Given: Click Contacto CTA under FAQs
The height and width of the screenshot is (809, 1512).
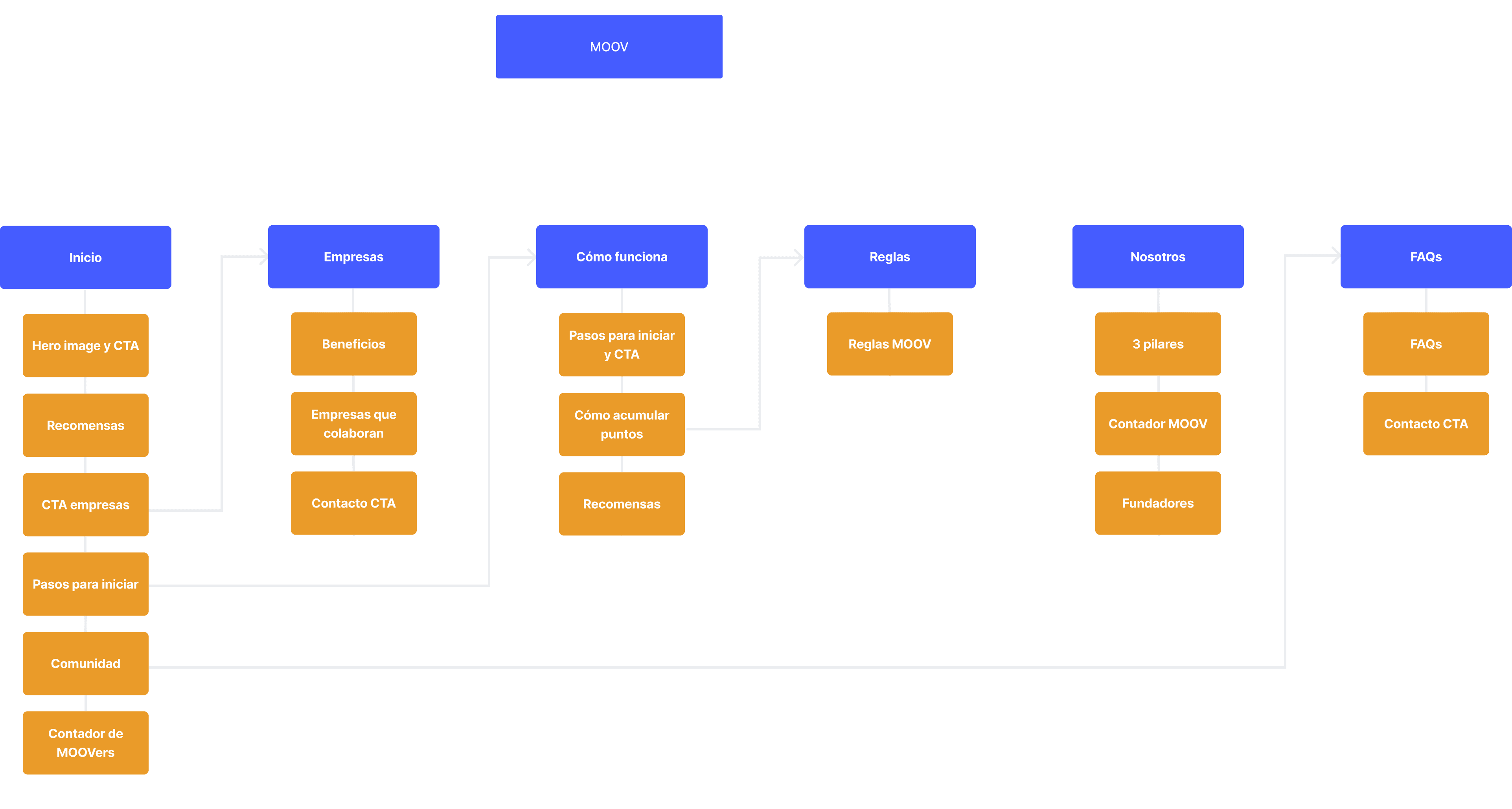Looking at the screenshot, I should pos(1426,423).
